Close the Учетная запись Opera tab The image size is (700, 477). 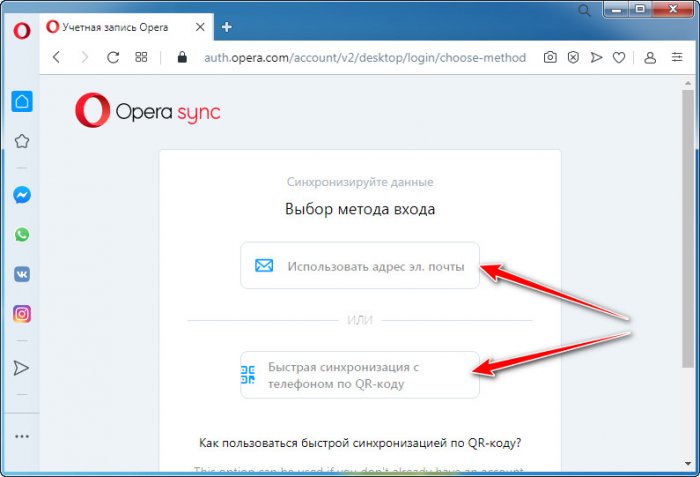point(200,27)
